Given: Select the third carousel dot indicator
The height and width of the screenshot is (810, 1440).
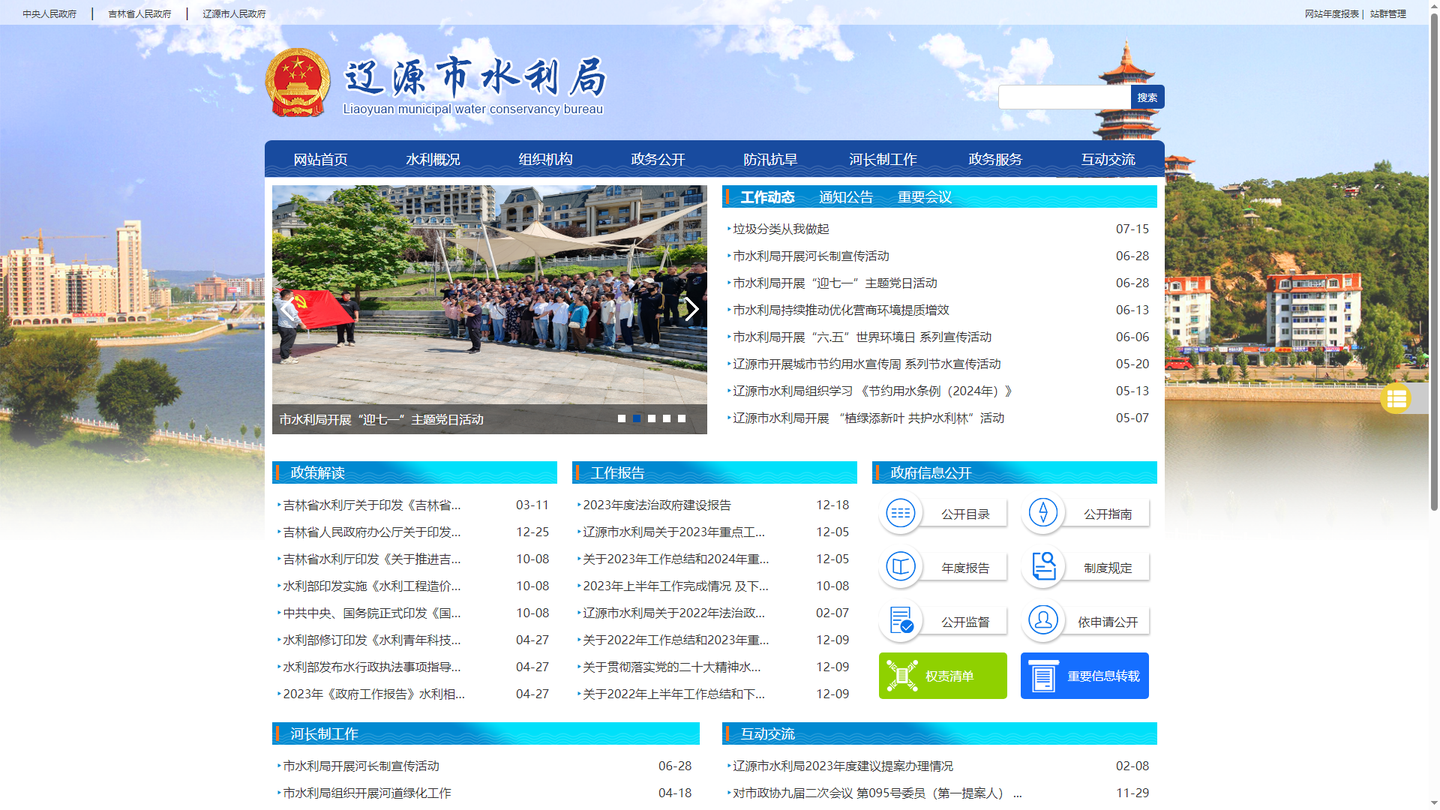Looking at the screenshot, I should click(651, 418).
